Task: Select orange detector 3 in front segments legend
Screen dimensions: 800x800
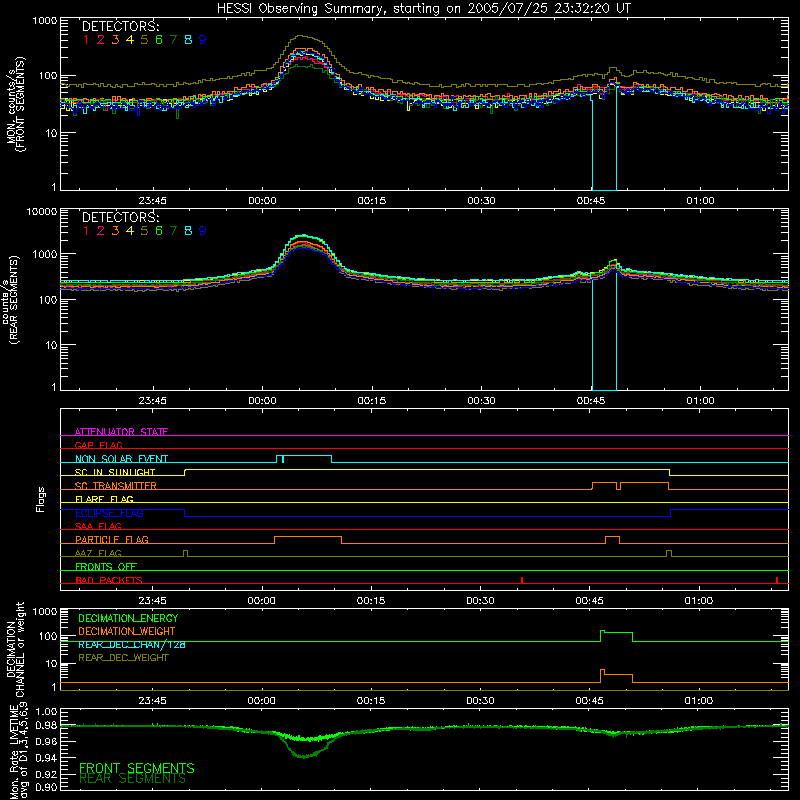Action: click(x=115, y=40)
